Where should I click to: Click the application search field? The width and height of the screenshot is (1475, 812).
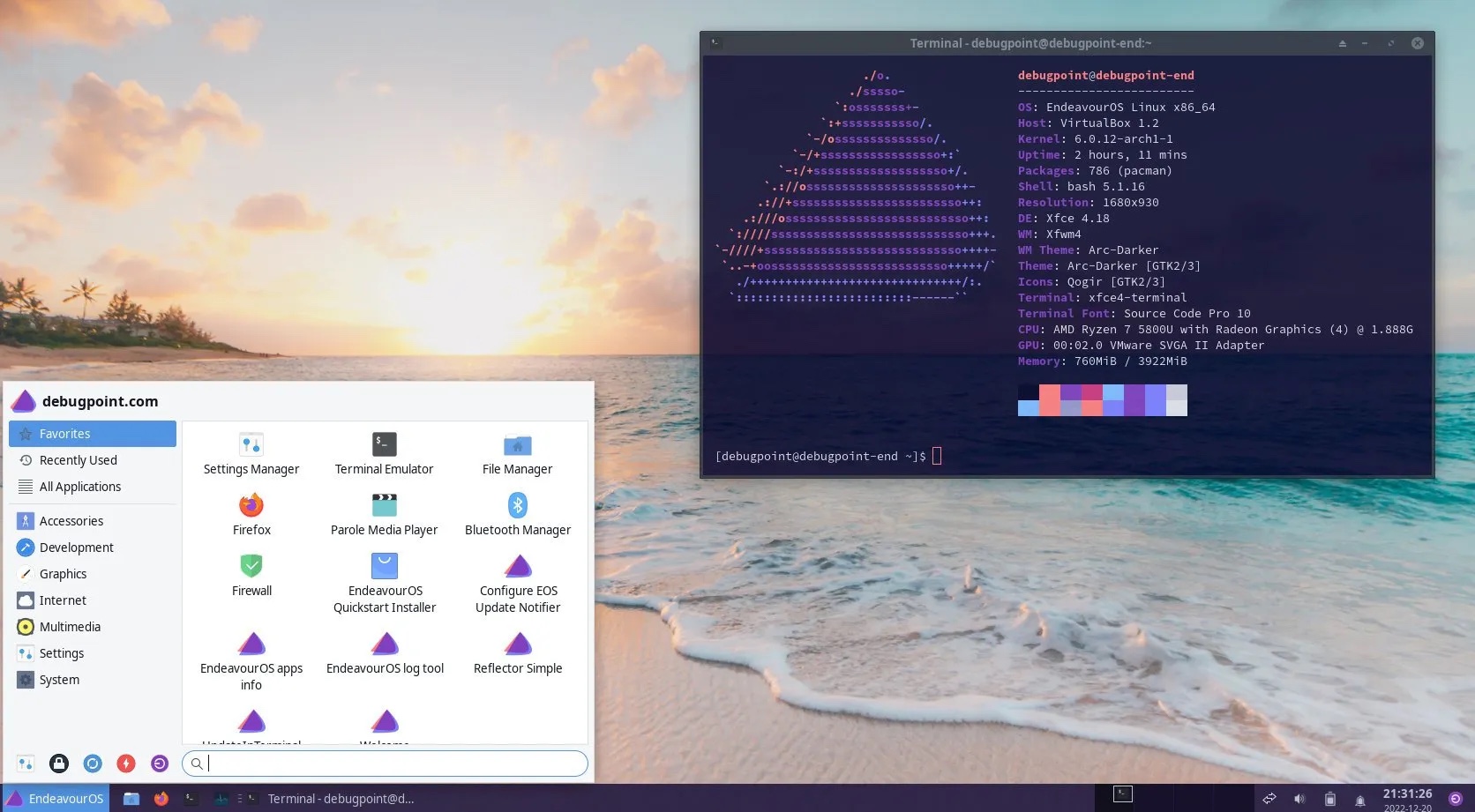(x=385, y=764)
